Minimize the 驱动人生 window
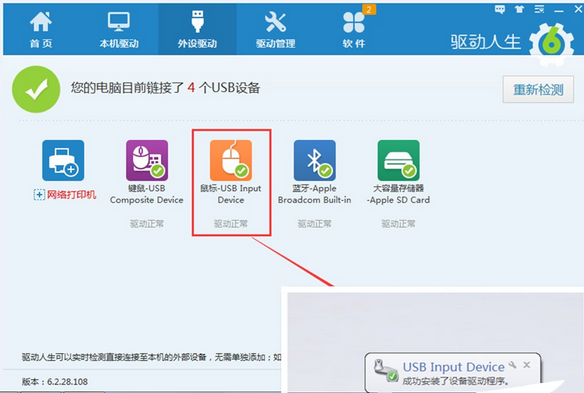Screen dimensions: 584x393 [x=559, y=11]
